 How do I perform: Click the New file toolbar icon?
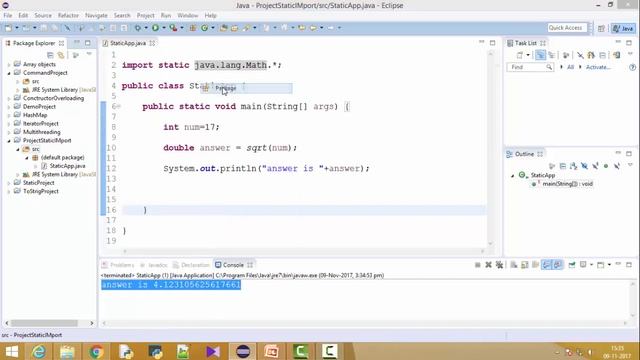coord(8,28)
